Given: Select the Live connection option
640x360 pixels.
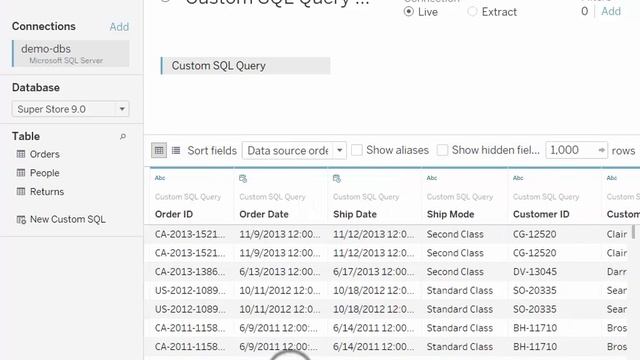Looking at the screenshot, I should pyautogui.click(x=409, y=12).
